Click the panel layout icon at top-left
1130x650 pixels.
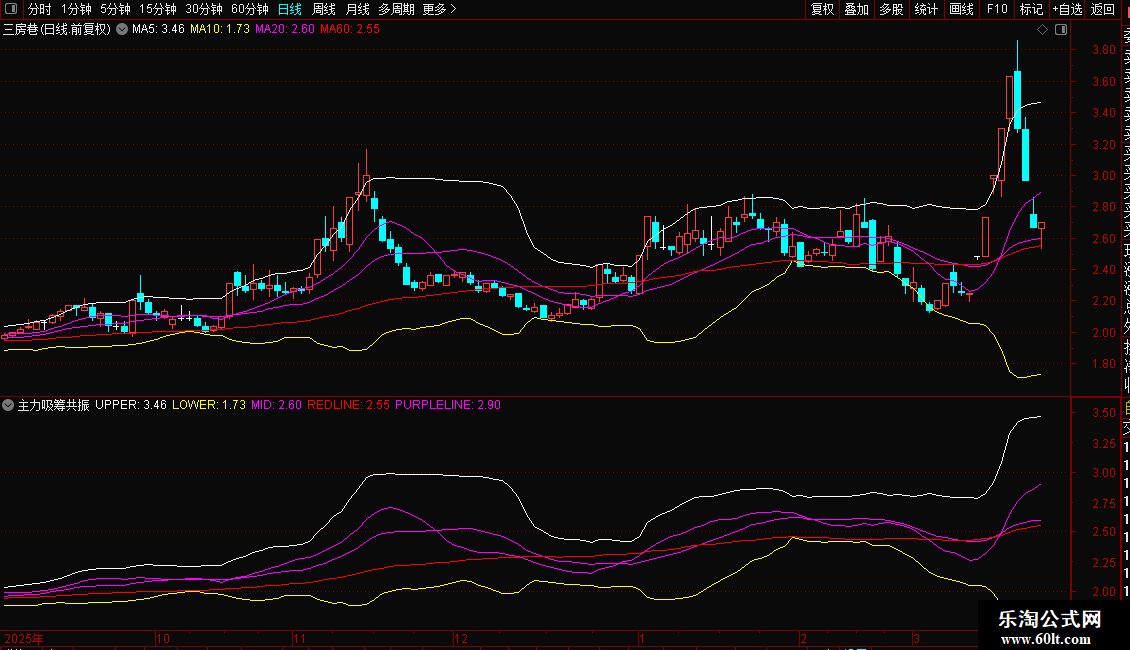[x=11, y=9]
